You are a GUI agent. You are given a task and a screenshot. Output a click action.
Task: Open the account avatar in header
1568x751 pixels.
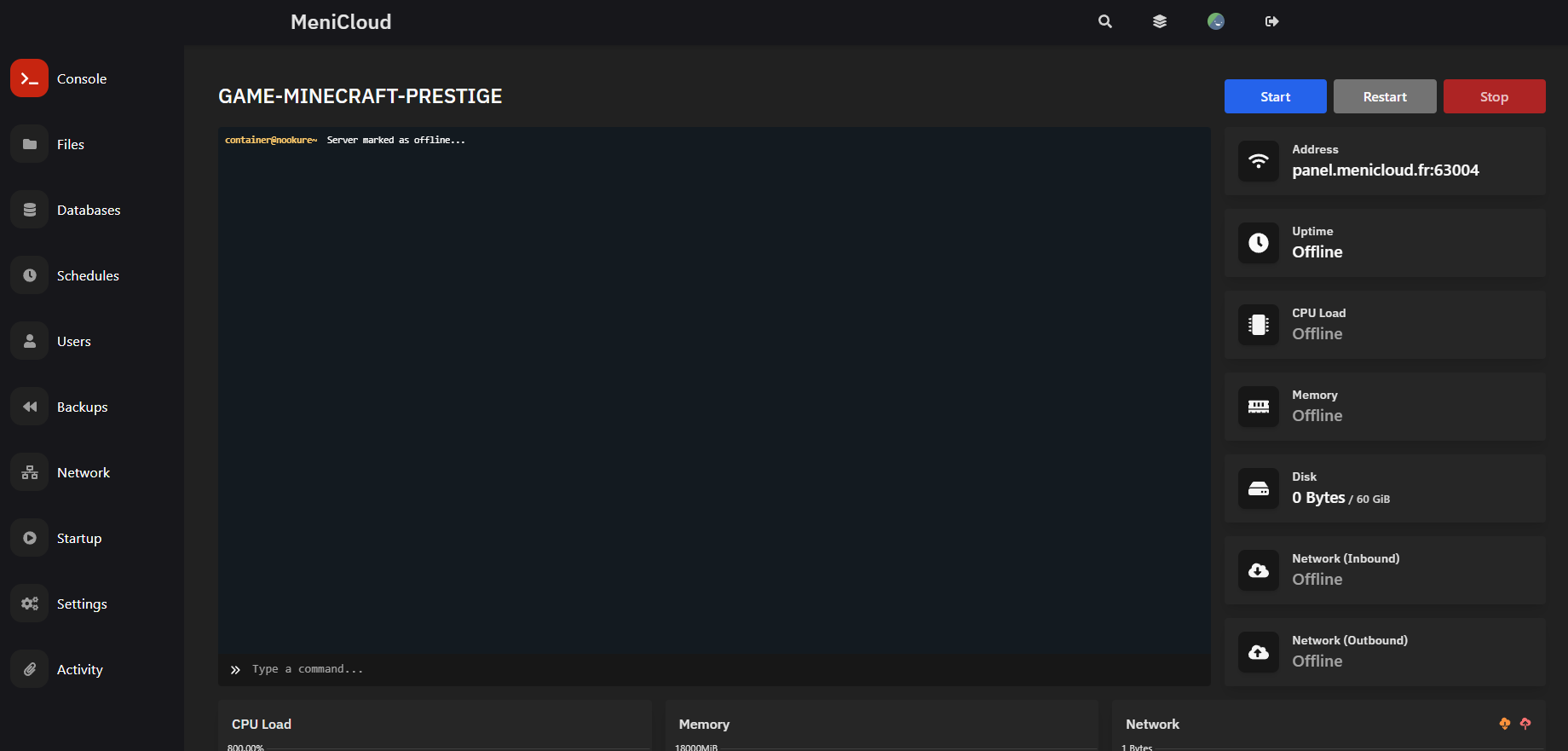point(1216,21)
